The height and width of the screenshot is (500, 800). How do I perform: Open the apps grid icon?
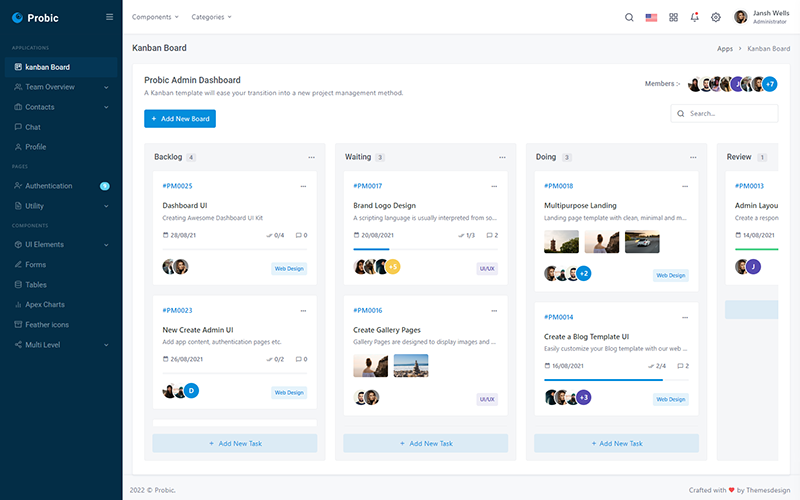pyautogui.click(x=673, y=17)
